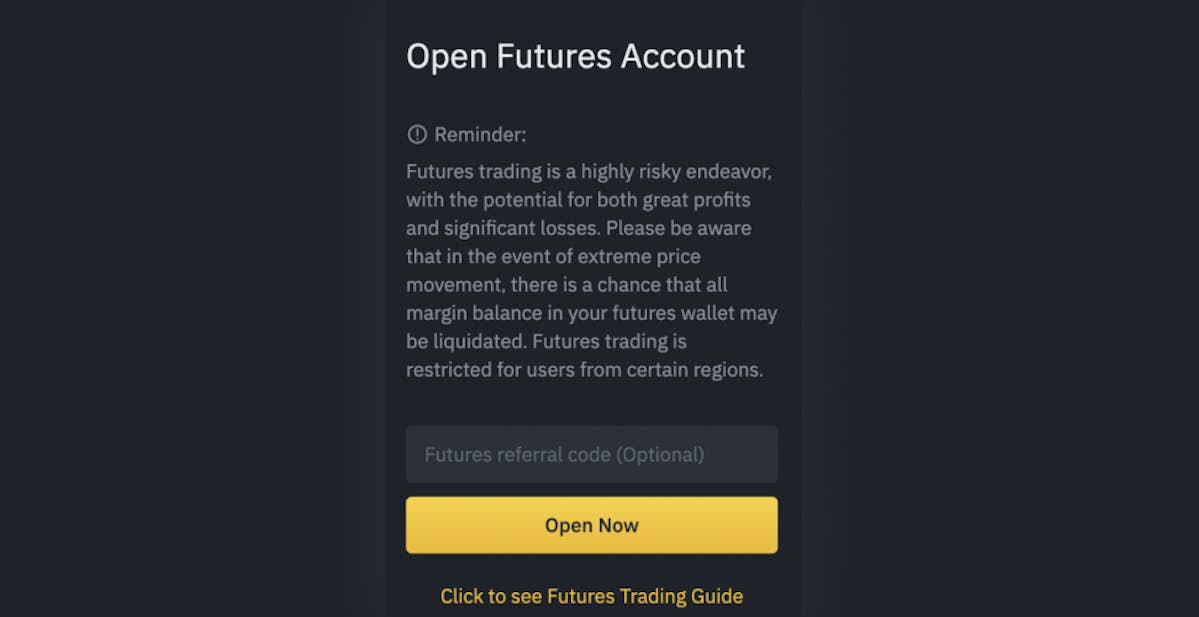Open the Futures Trading Guide link
The image size is (1199, 617).
[x=591, y=596]
